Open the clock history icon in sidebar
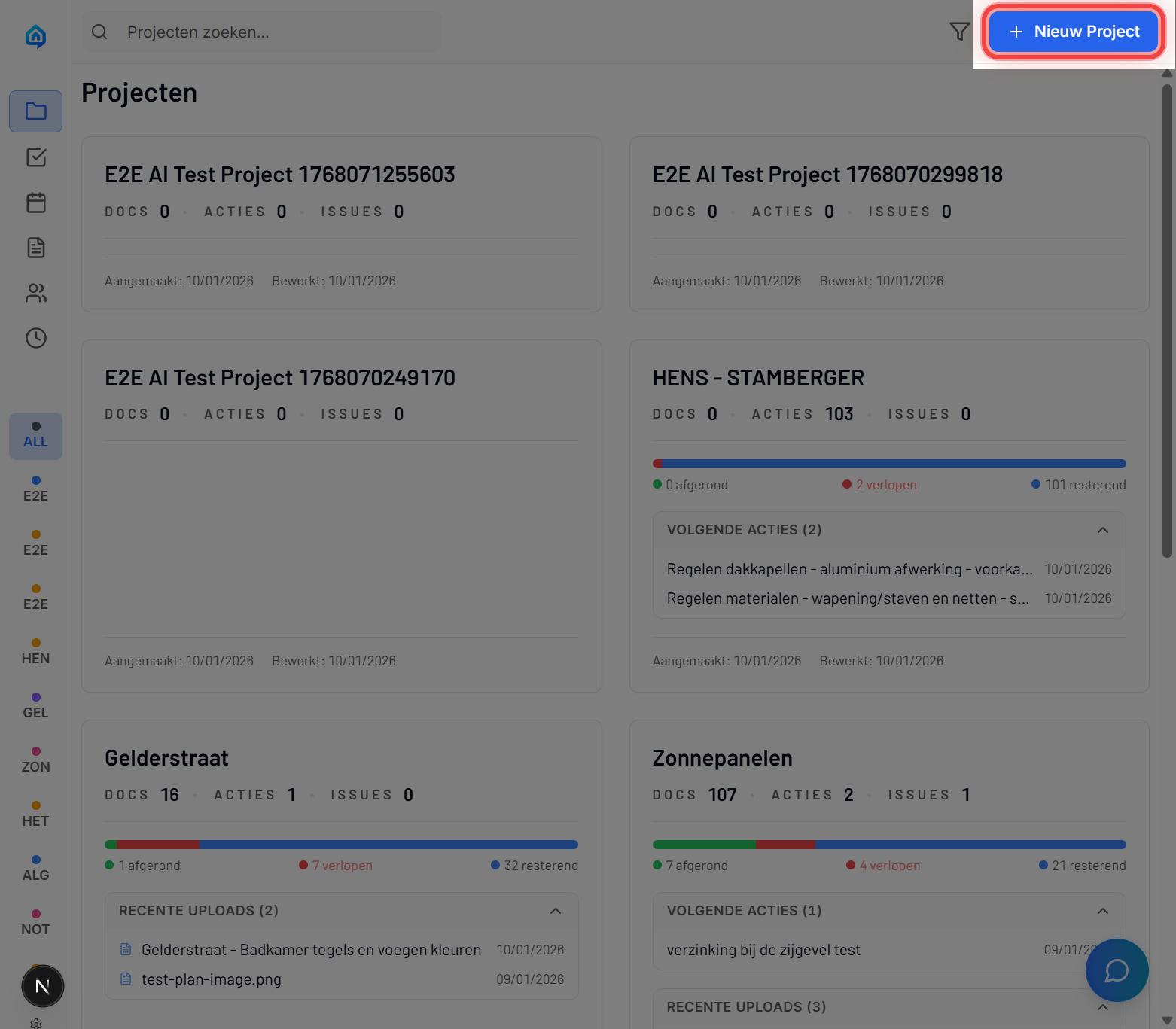The image size is (1176, 1029). pyautogui.click(x=35, y=338)
